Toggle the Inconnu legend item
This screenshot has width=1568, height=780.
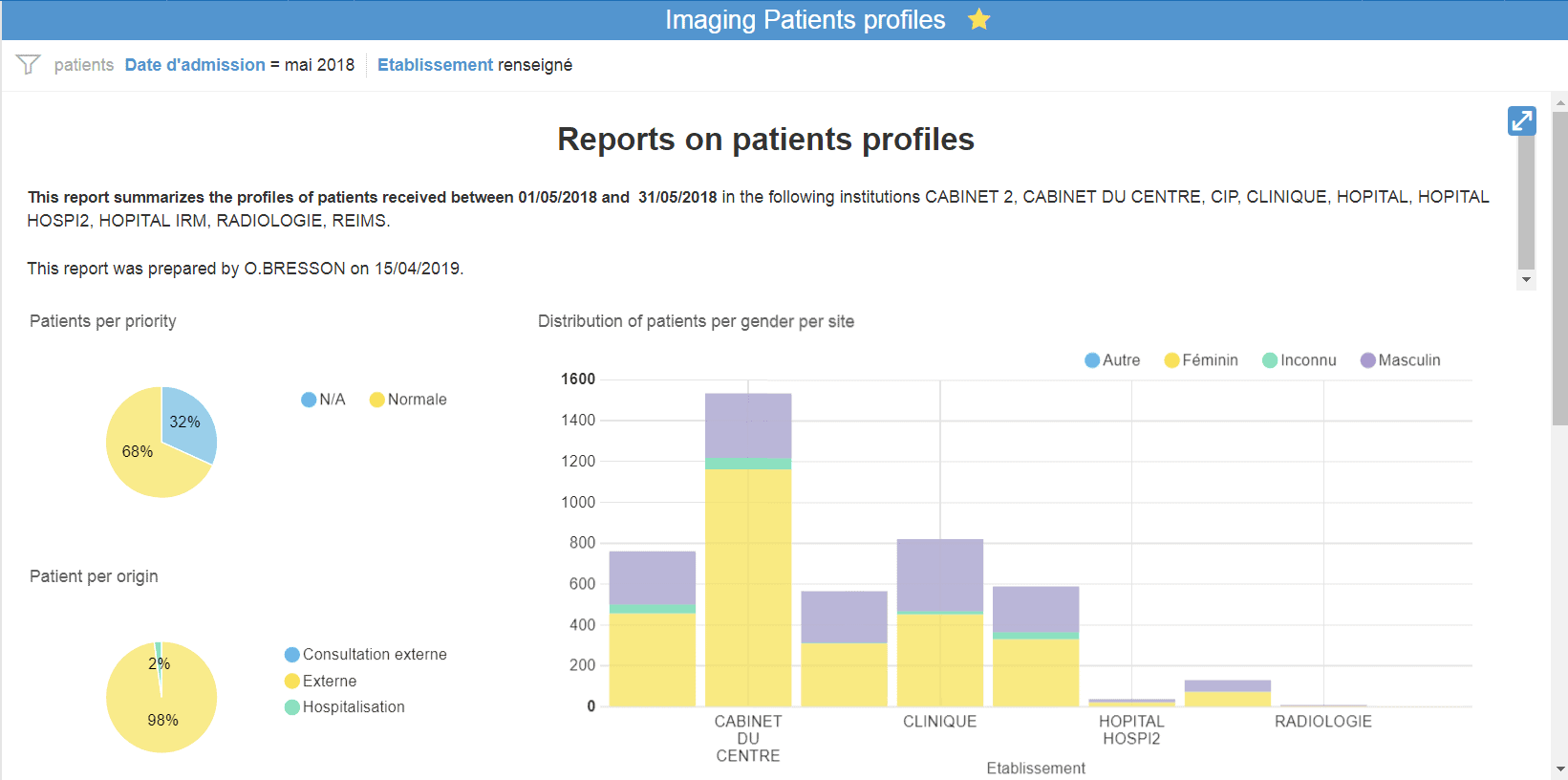(x=1300, y=360)
